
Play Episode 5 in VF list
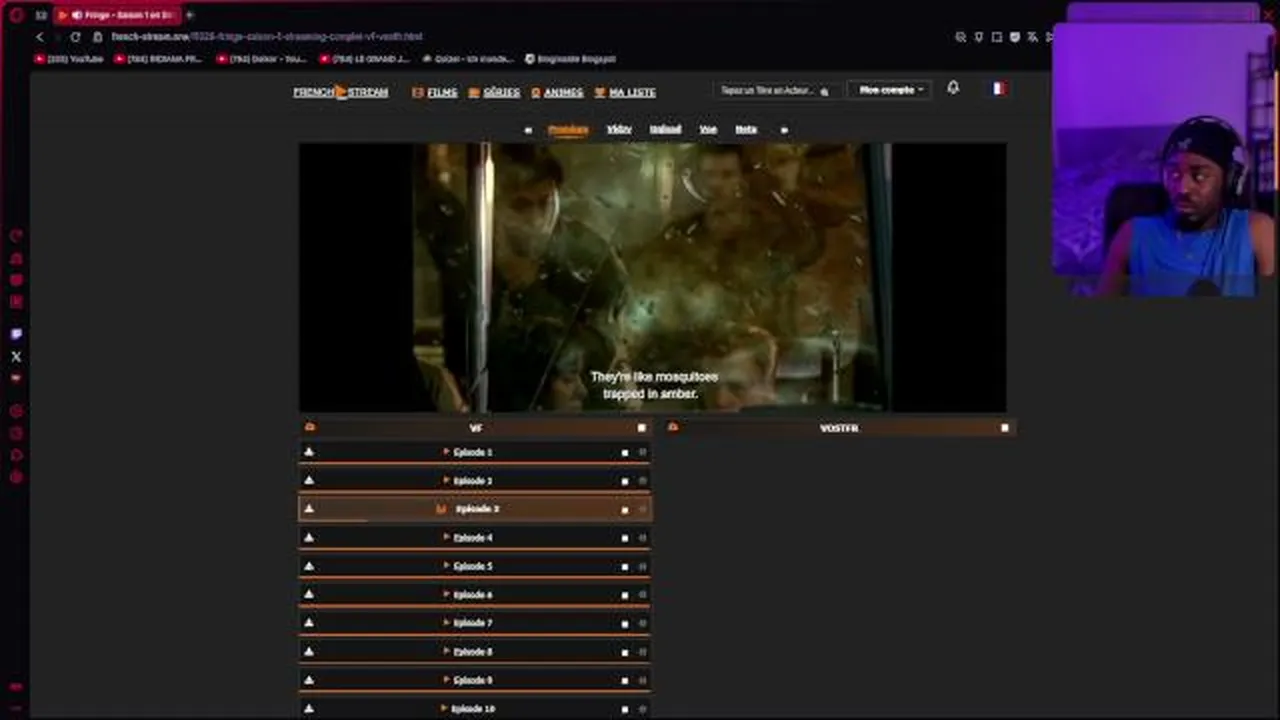[x=475, y=566]
